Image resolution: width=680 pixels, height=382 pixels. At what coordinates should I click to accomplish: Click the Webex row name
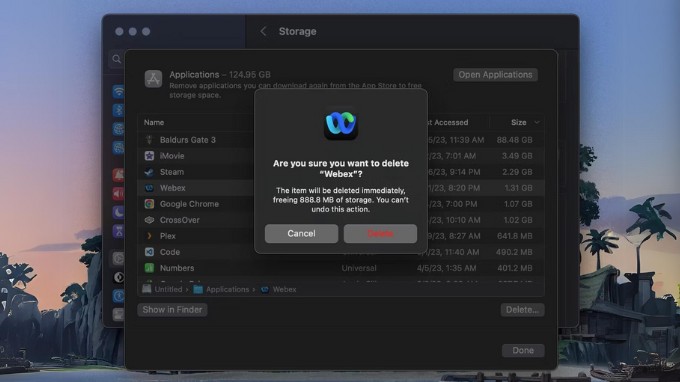coord(173,188)
